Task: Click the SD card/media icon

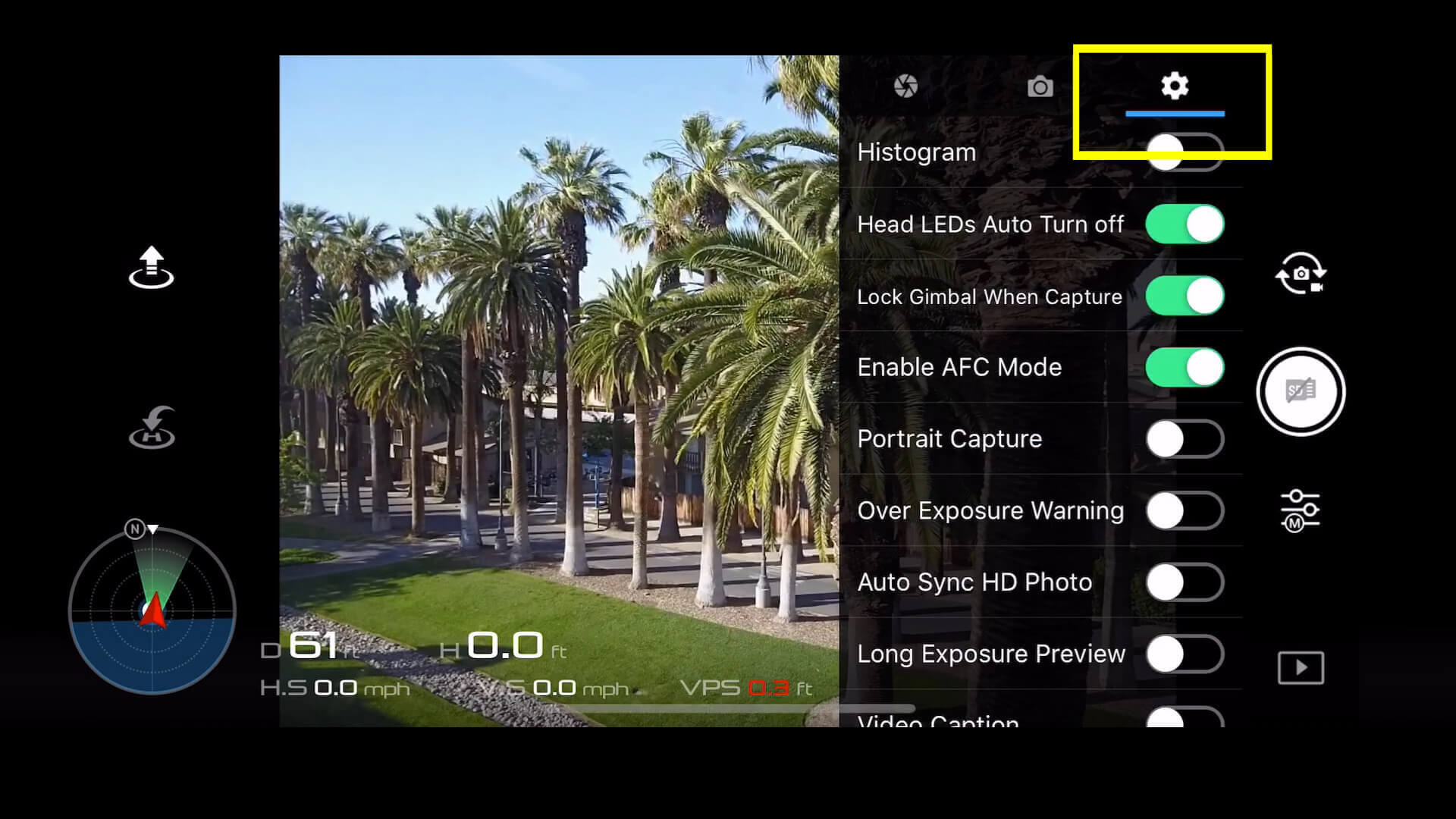Action: tap(1300, 390)
